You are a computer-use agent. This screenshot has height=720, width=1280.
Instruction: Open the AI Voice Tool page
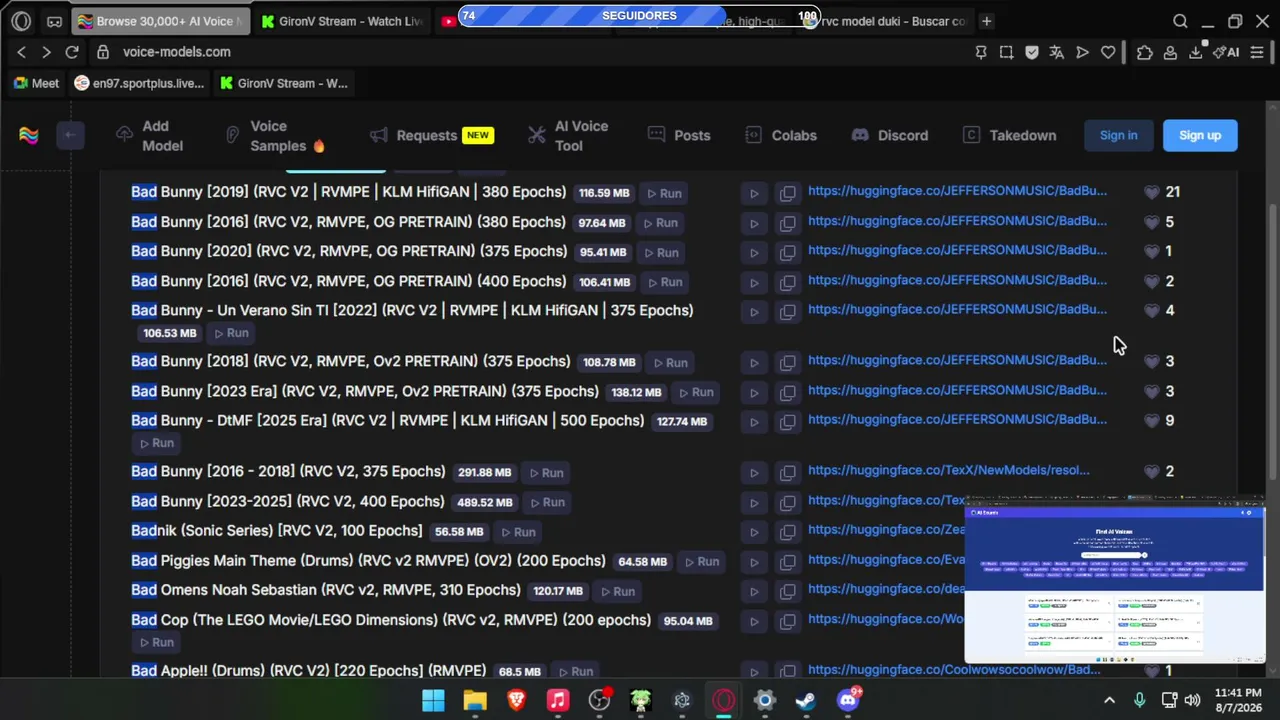[x=568, y=135]
